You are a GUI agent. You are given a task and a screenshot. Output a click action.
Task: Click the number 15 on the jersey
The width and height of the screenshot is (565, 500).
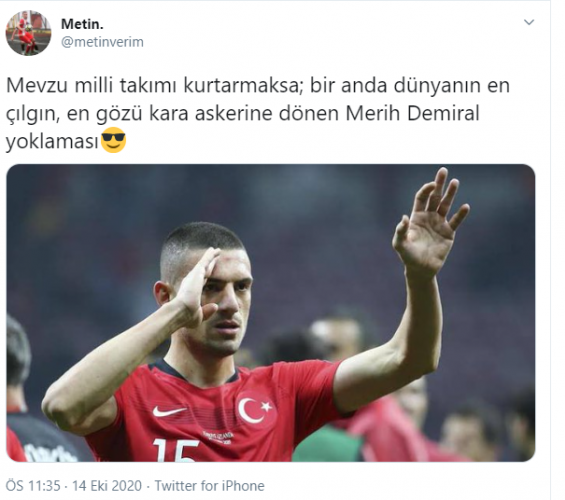(x=176, y=450)
